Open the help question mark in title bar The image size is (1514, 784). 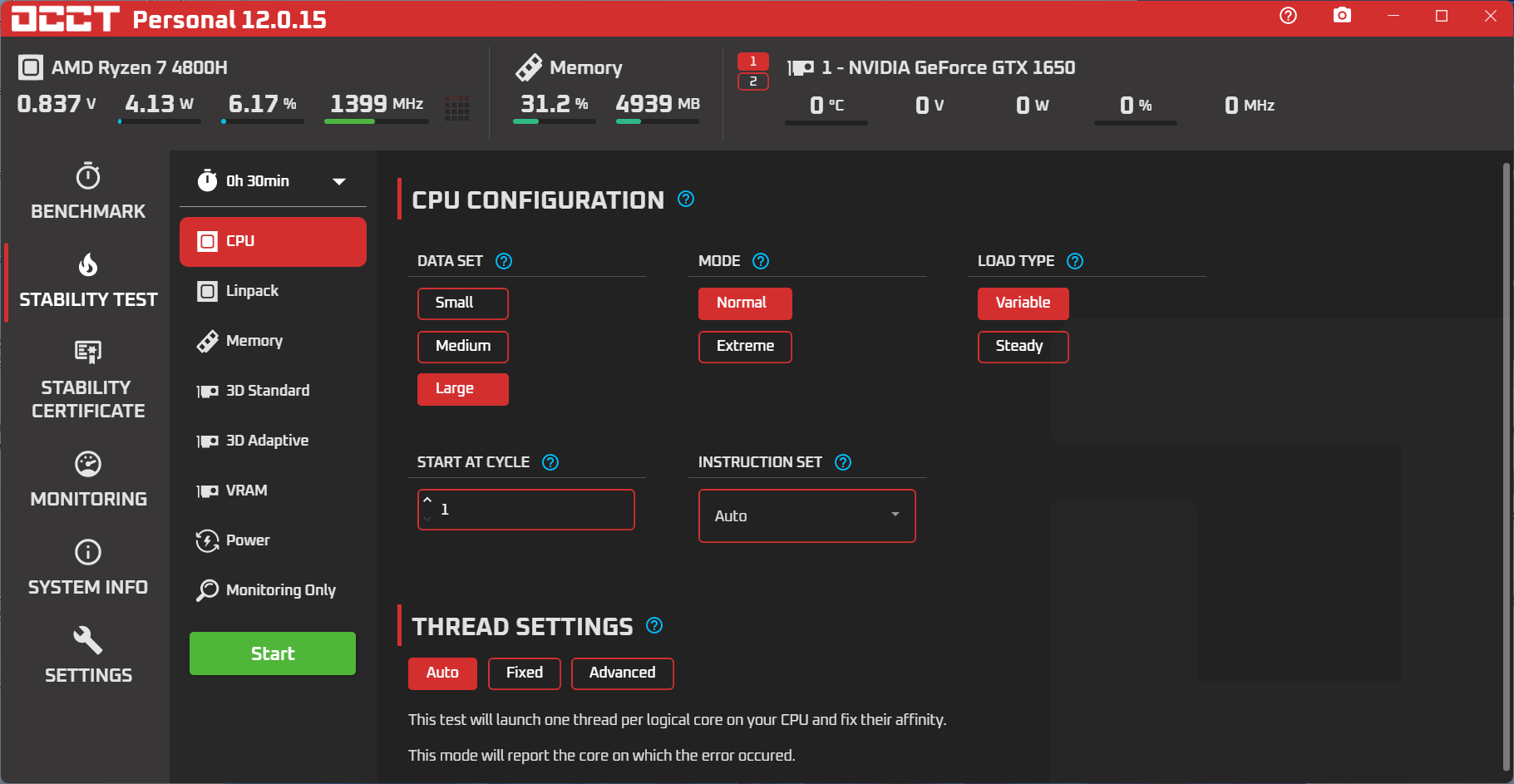pos(1288,16)
